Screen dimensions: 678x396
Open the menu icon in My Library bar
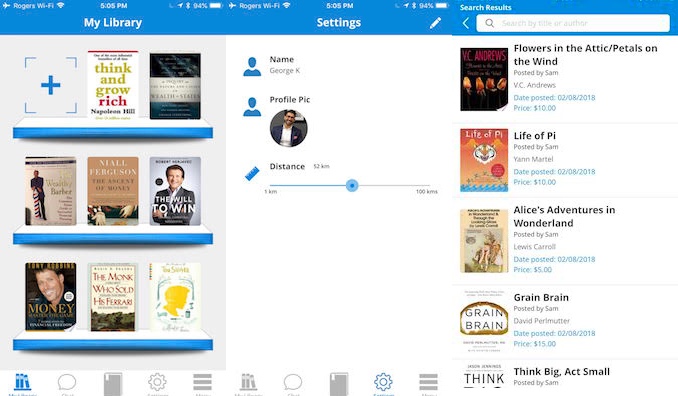202,382
